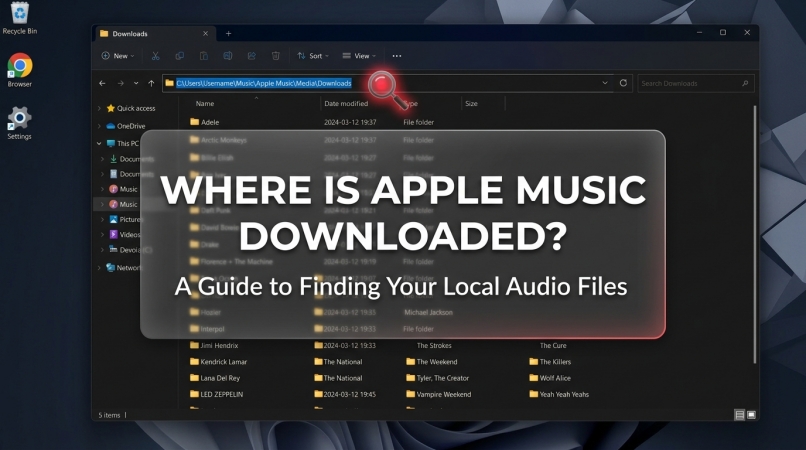806x450 pixels.
Task: Expand address bar history dropdown
Action: coord(605,83)
